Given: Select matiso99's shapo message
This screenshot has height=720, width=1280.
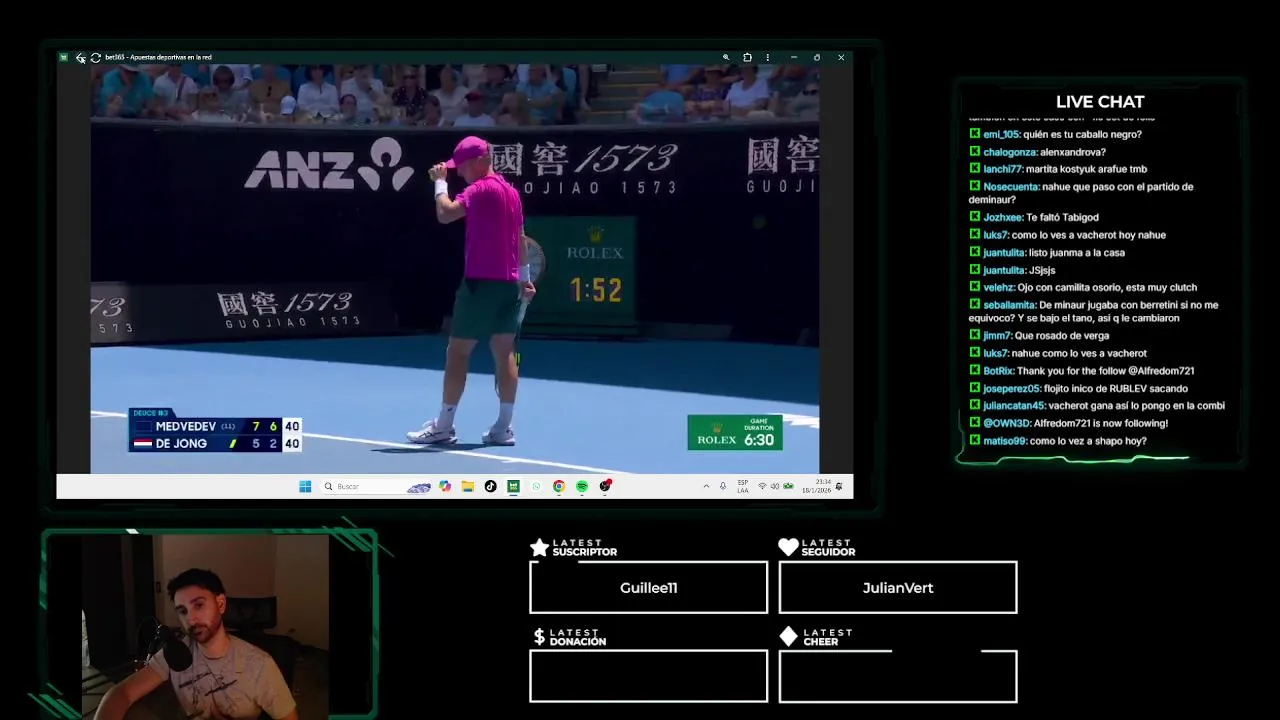Looking at the screenshot, I should tap(1058, 441).
